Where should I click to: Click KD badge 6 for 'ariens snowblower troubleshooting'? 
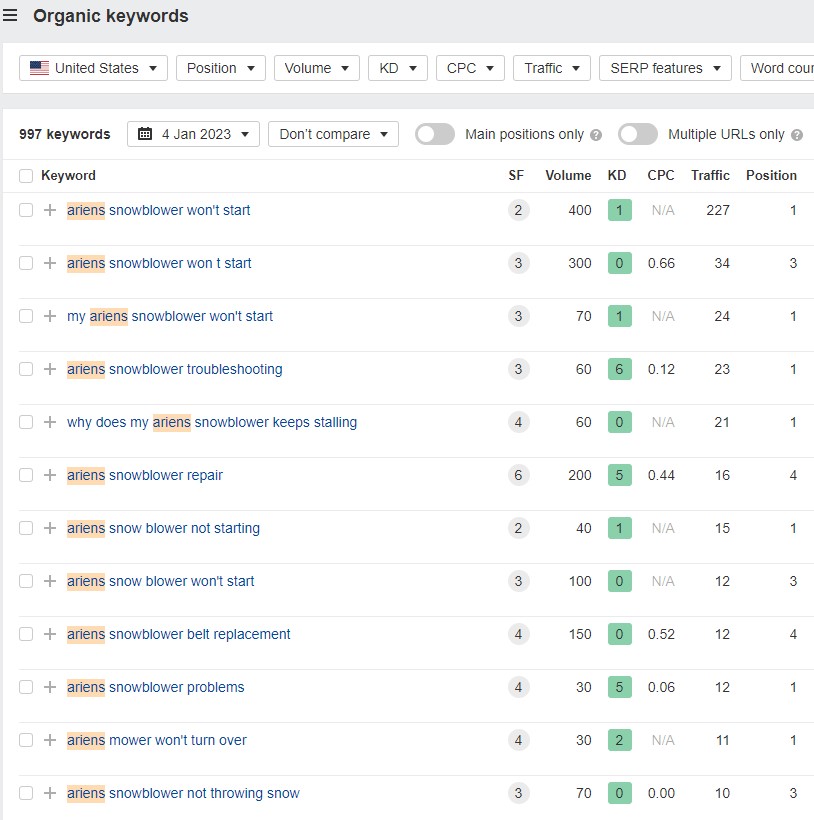click(620, 369)
